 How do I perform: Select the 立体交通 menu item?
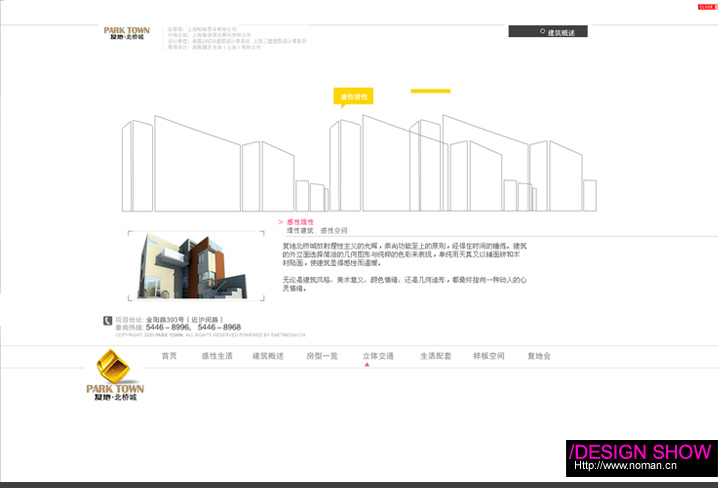[377, 356]
